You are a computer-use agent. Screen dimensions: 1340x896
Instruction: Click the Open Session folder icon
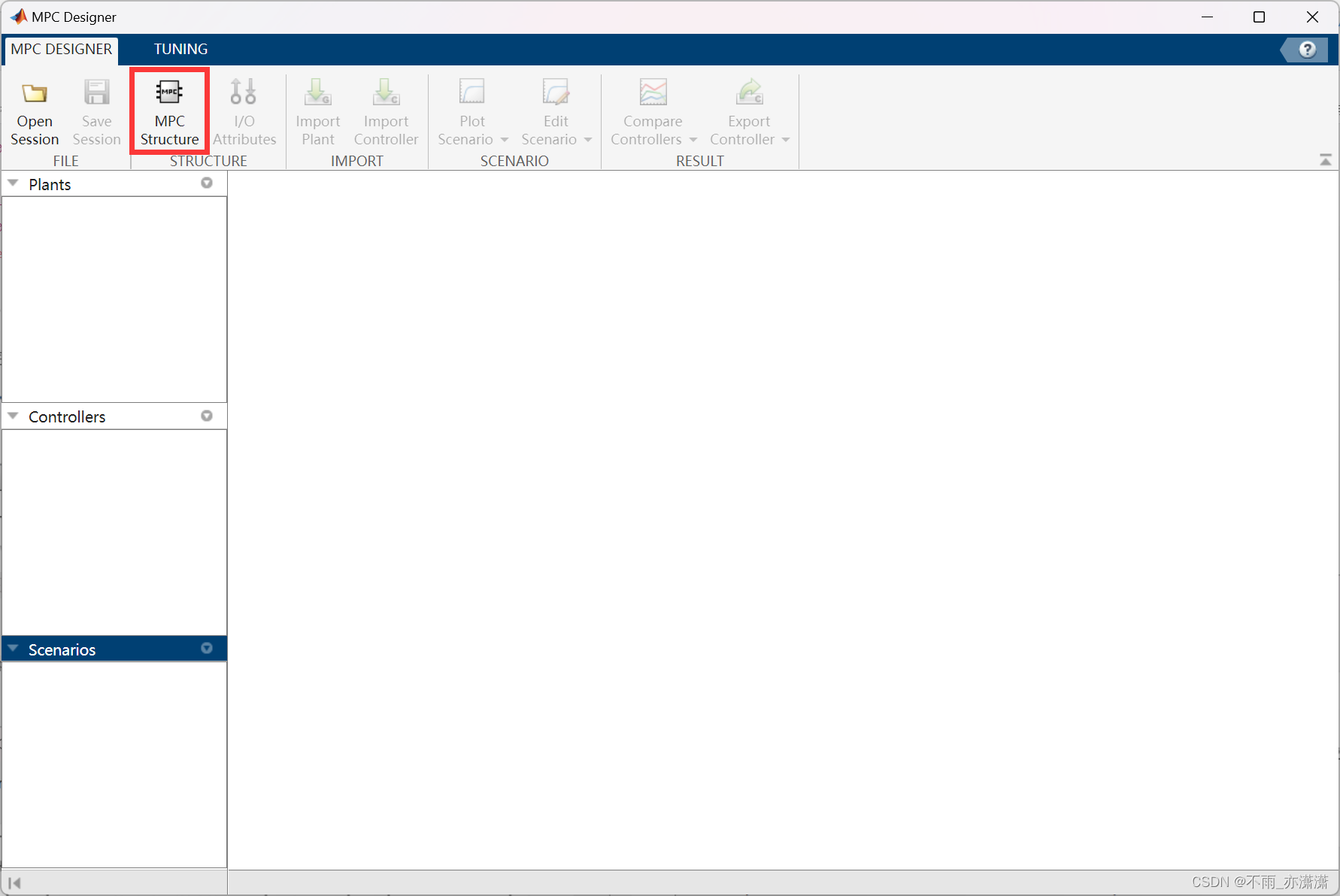[35, 93]
